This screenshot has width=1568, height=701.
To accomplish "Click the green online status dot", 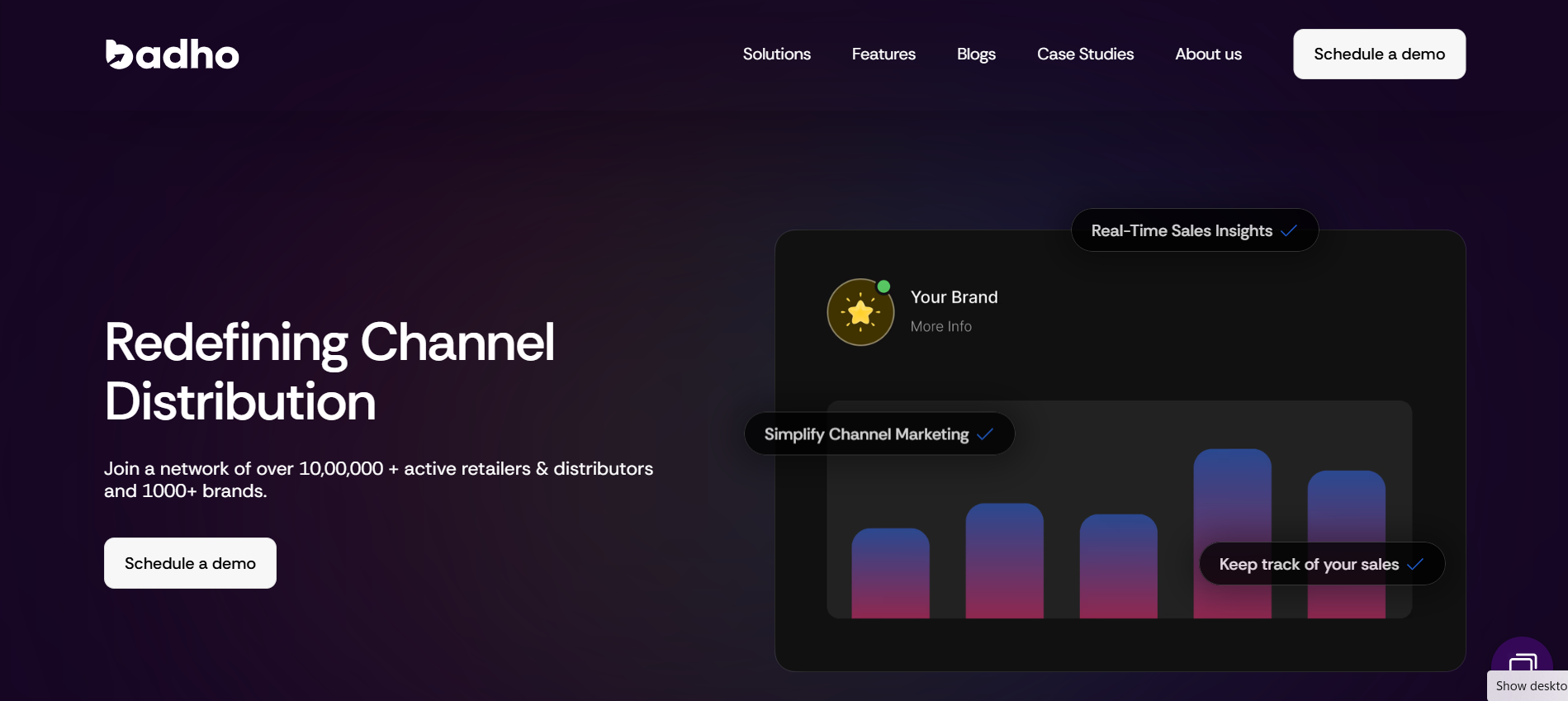I will 883,287.
